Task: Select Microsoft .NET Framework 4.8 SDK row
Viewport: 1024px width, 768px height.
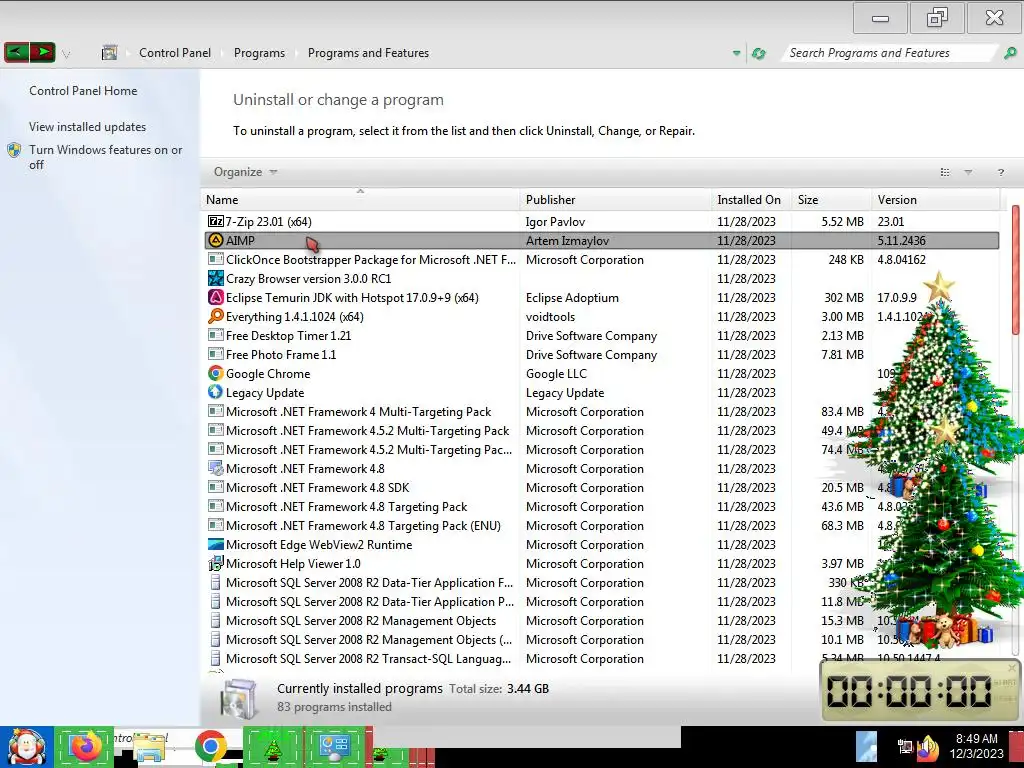Action: click(x=601, y=487)
